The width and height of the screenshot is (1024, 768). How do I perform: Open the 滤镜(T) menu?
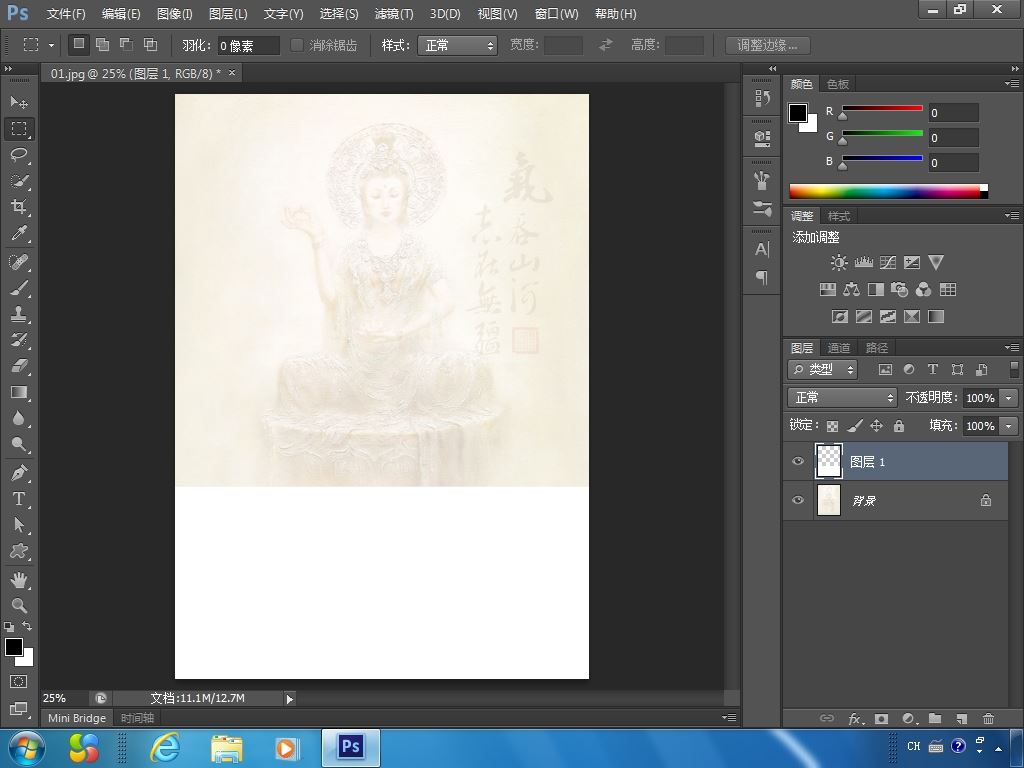click(x=394, y=14)
